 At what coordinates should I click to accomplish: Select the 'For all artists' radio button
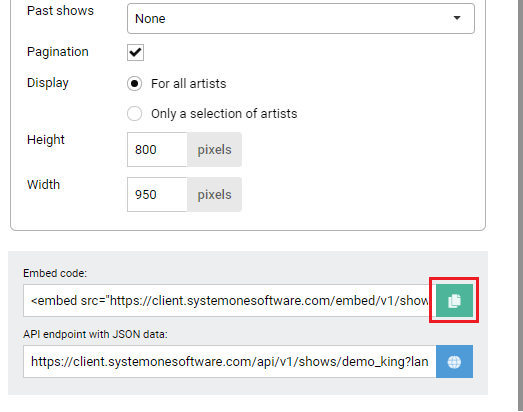[134, 83]
